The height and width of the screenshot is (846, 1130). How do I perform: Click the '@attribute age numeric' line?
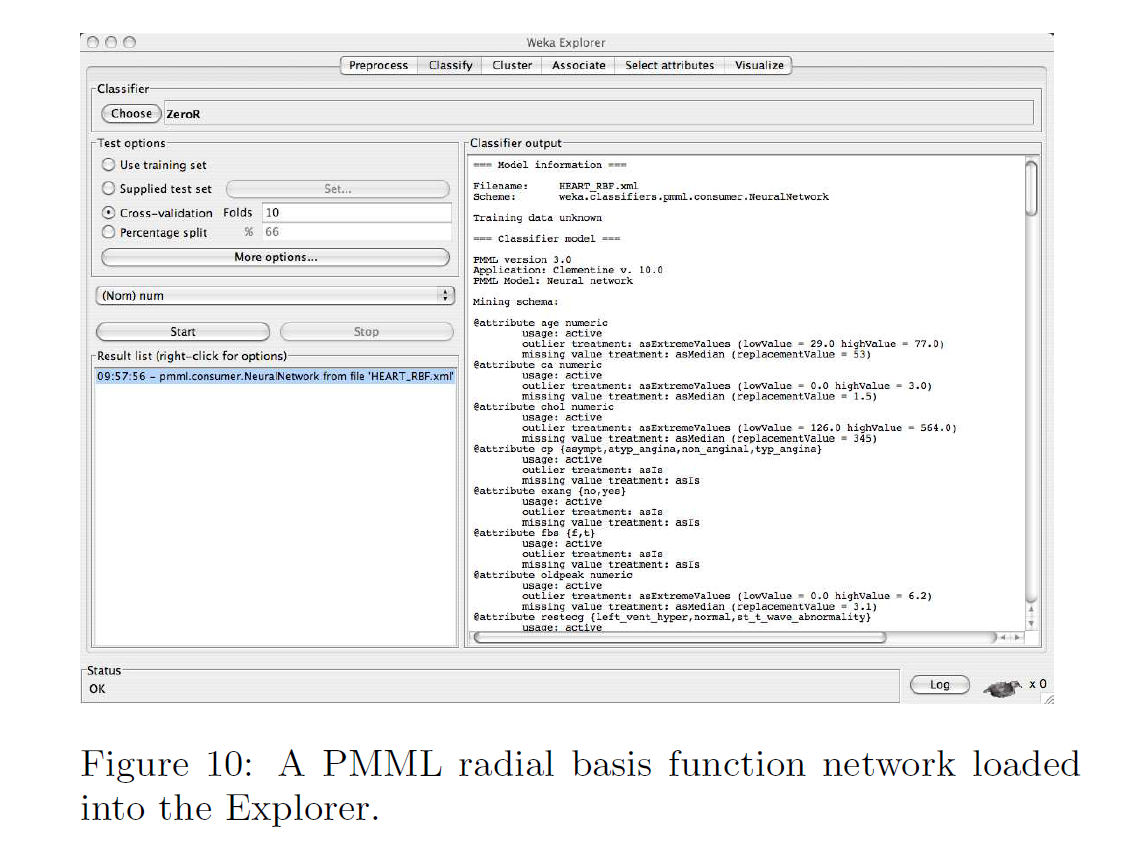tap(540, 323)
